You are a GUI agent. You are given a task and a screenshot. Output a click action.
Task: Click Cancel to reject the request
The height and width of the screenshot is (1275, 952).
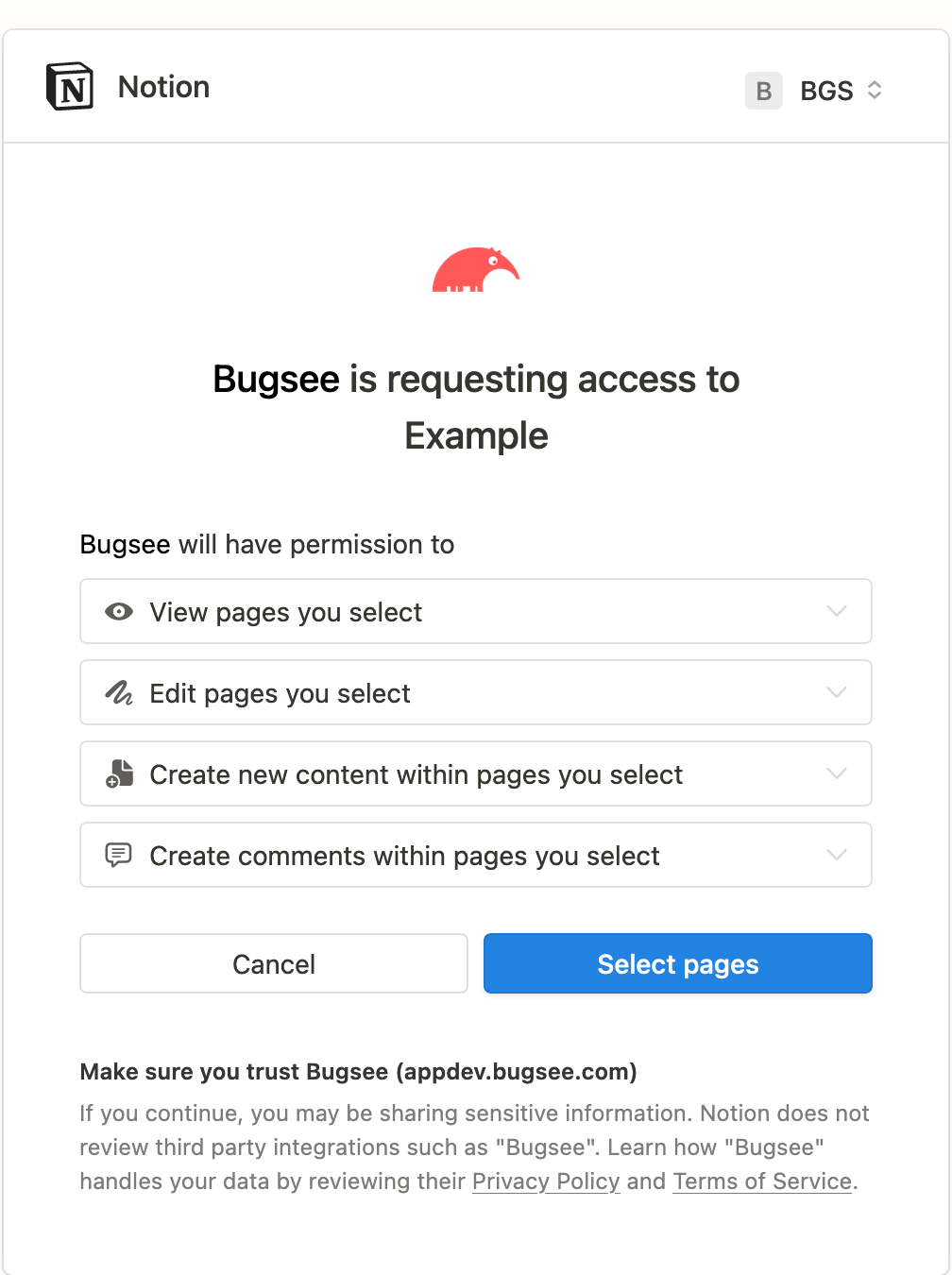[273, 963]
